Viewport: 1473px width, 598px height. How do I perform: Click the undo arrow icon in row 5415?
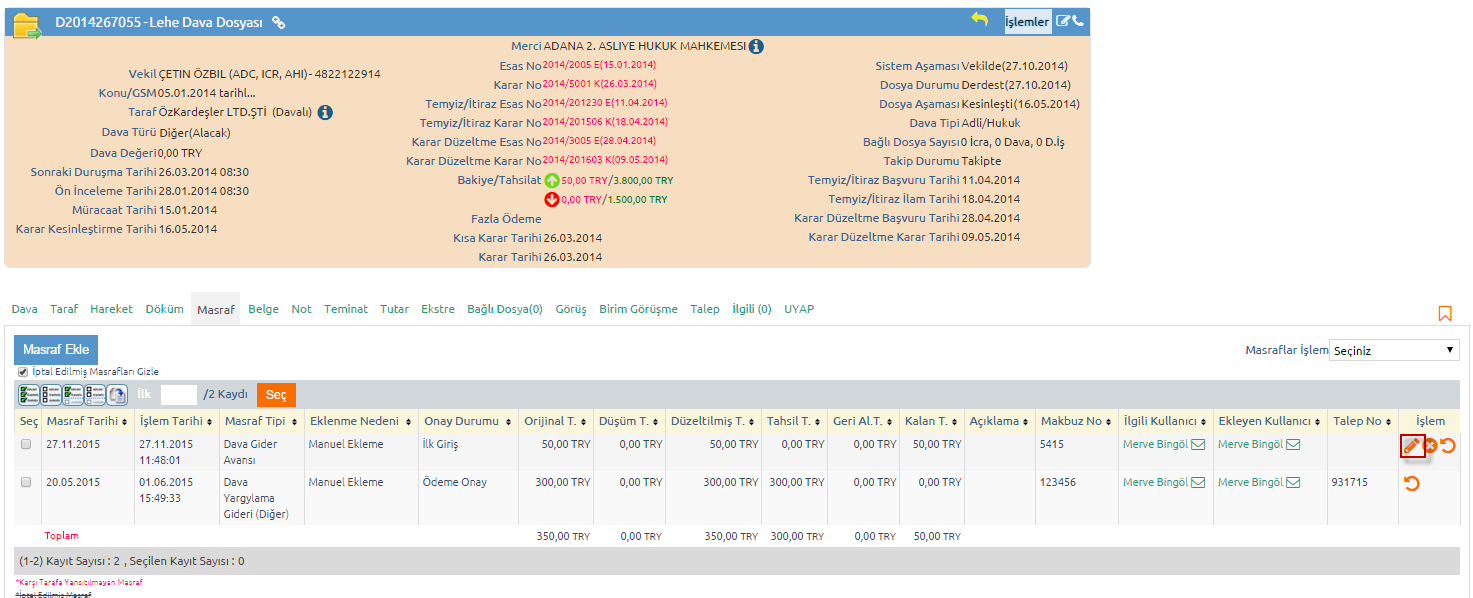click(1447, 446)
